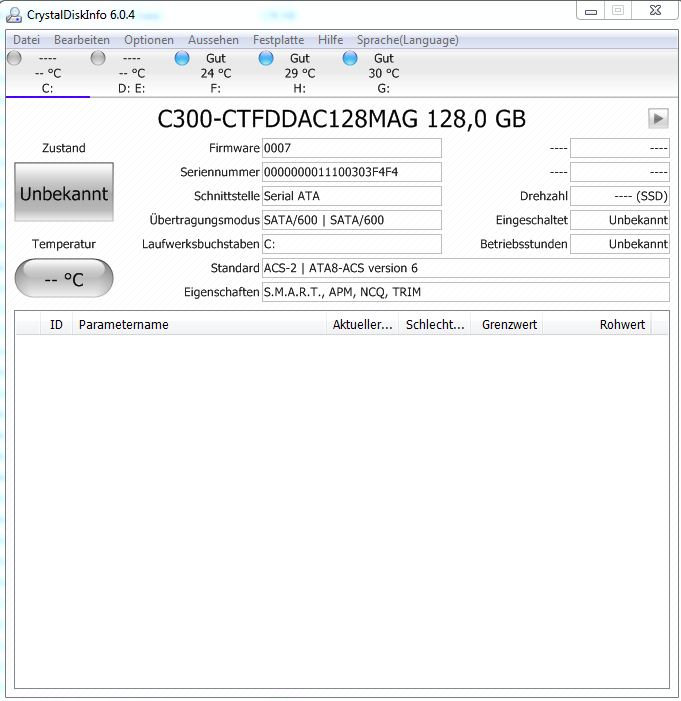Select the gray status circle for drive C:

[14, 58]
